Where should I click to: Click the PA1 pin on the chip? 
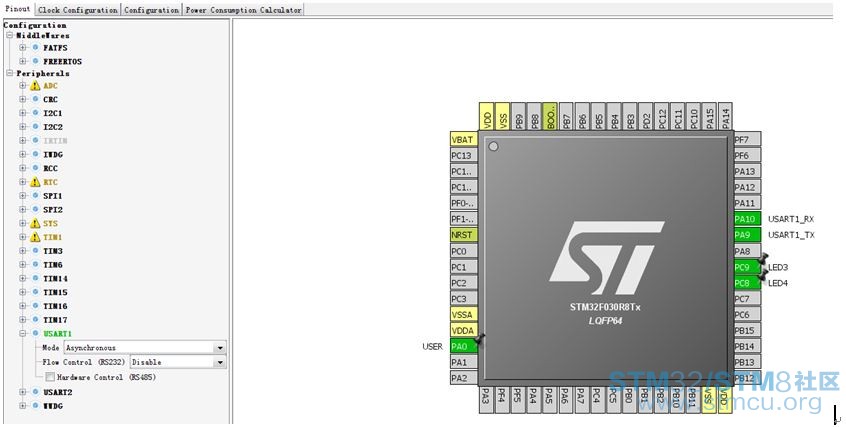click(464, 362)
